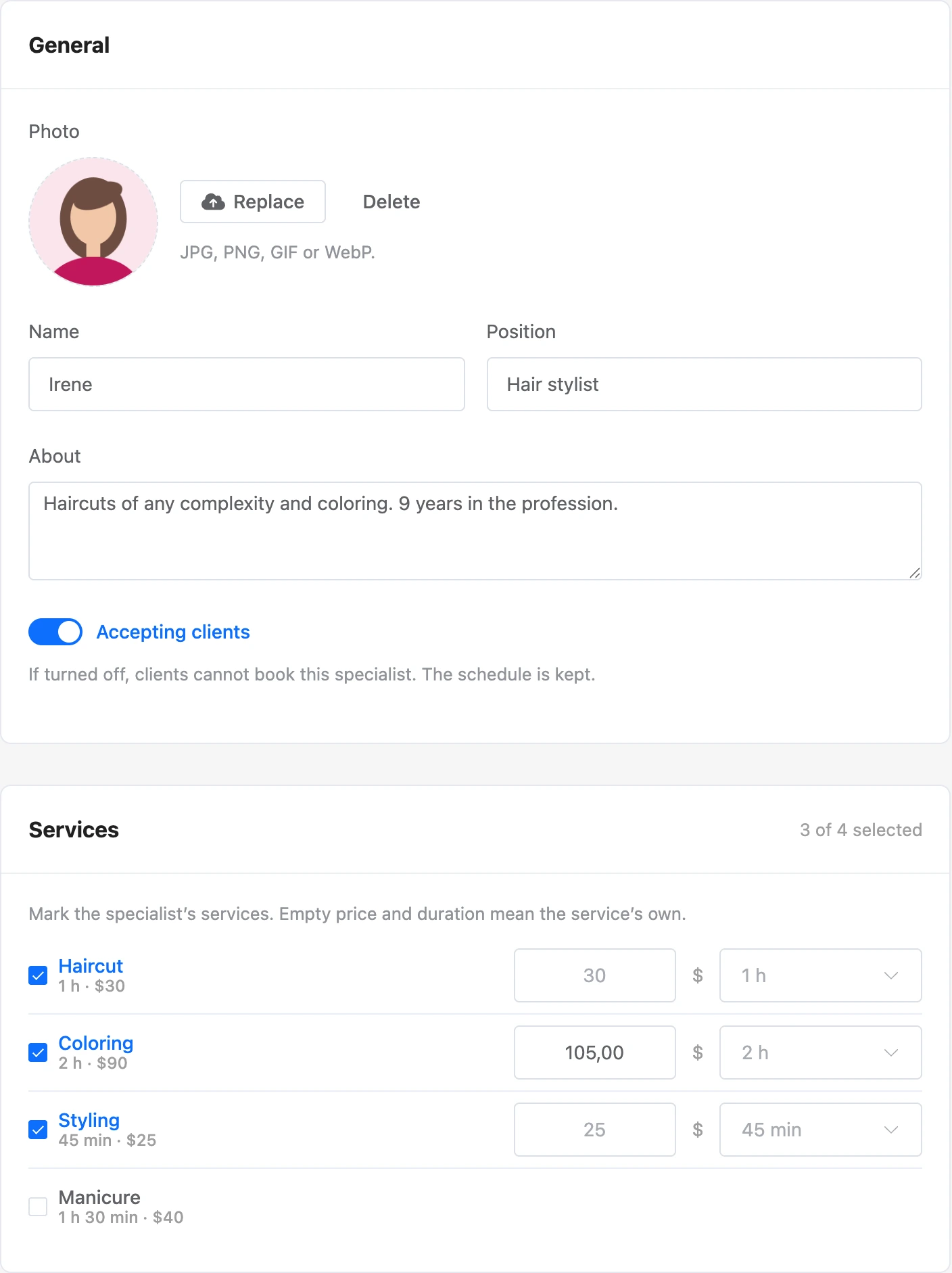Uncheck the Coloring service checkbox
Image resolution: width=952 pixels, height=1273 pixels.
[x=38, y=1052]
